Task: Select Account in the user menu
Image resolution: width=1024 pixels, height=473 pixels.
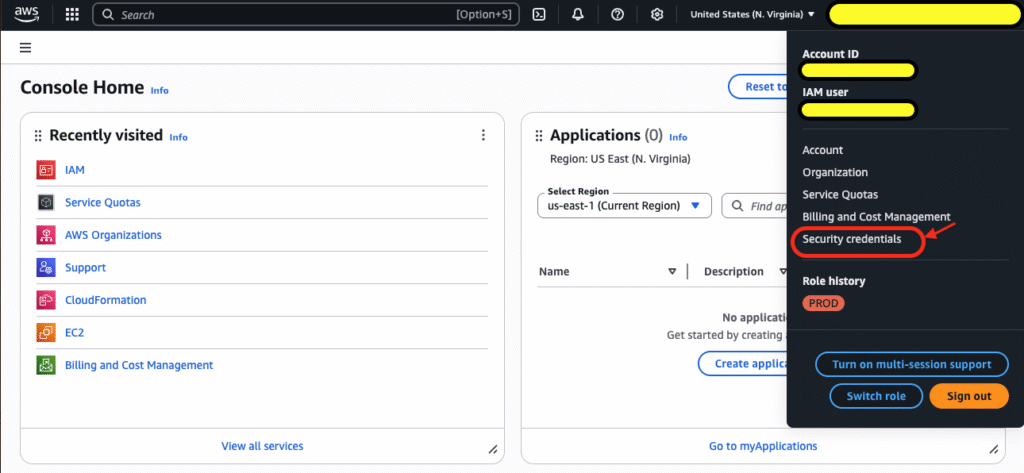Action: pyautogui.click(x=822, y=150)
